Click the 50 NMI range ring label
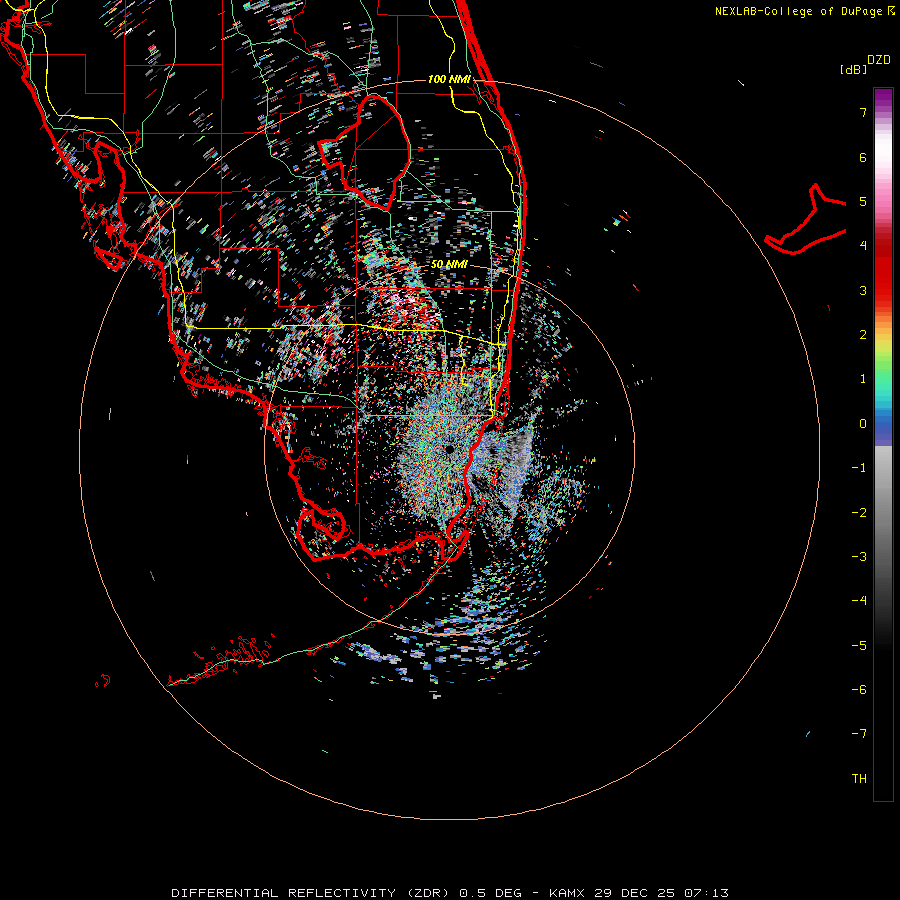Screen dimensions: 900x900 click(449, 264)
